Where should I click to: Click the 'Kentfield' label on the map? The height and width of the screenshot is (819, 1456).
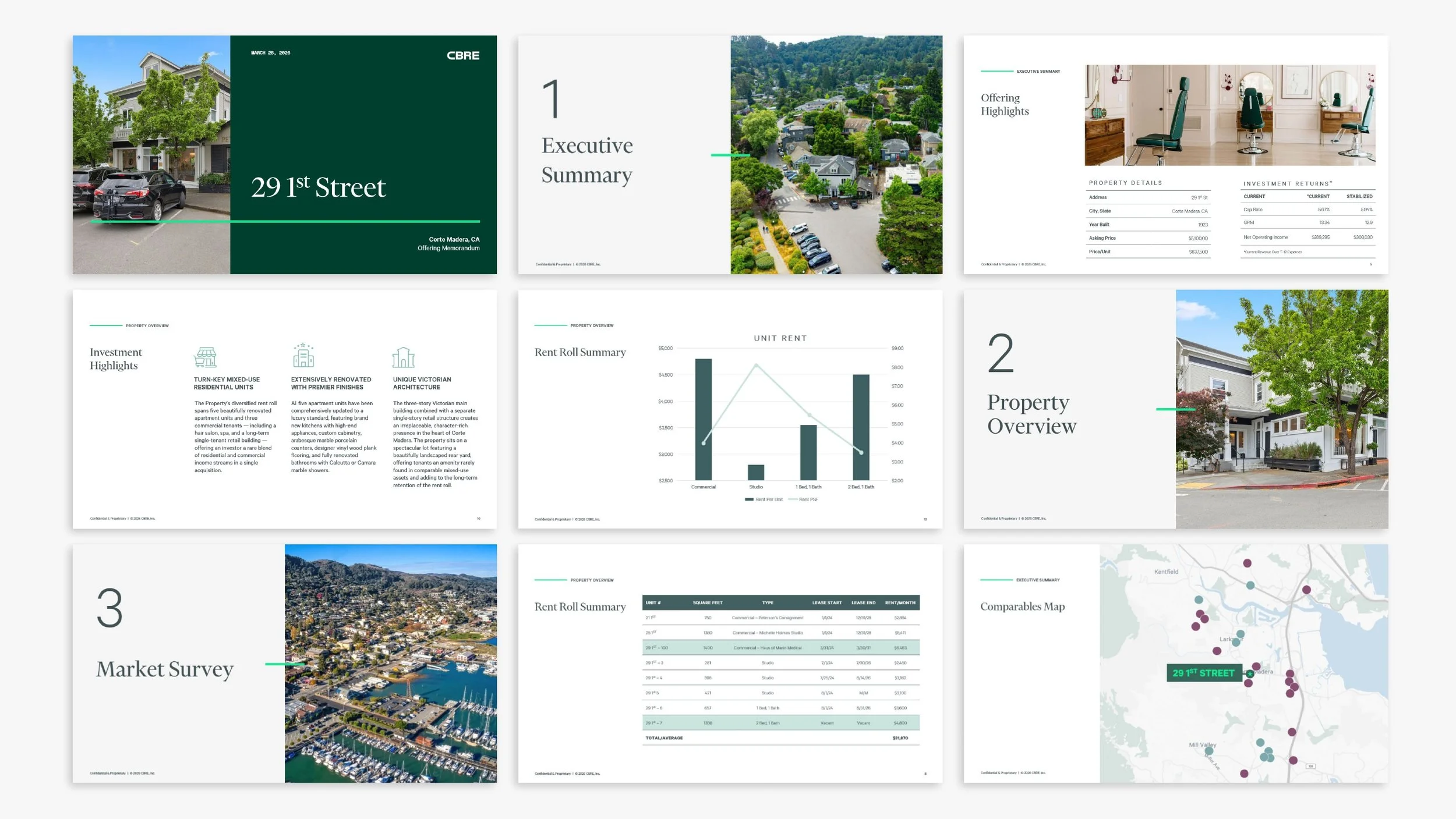tap(1166, 572)
